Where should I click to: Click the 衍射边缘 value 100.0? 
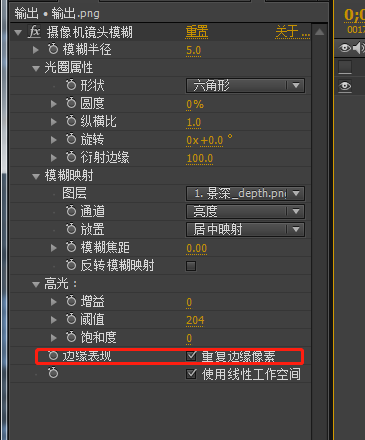click(x=200, y=159)
